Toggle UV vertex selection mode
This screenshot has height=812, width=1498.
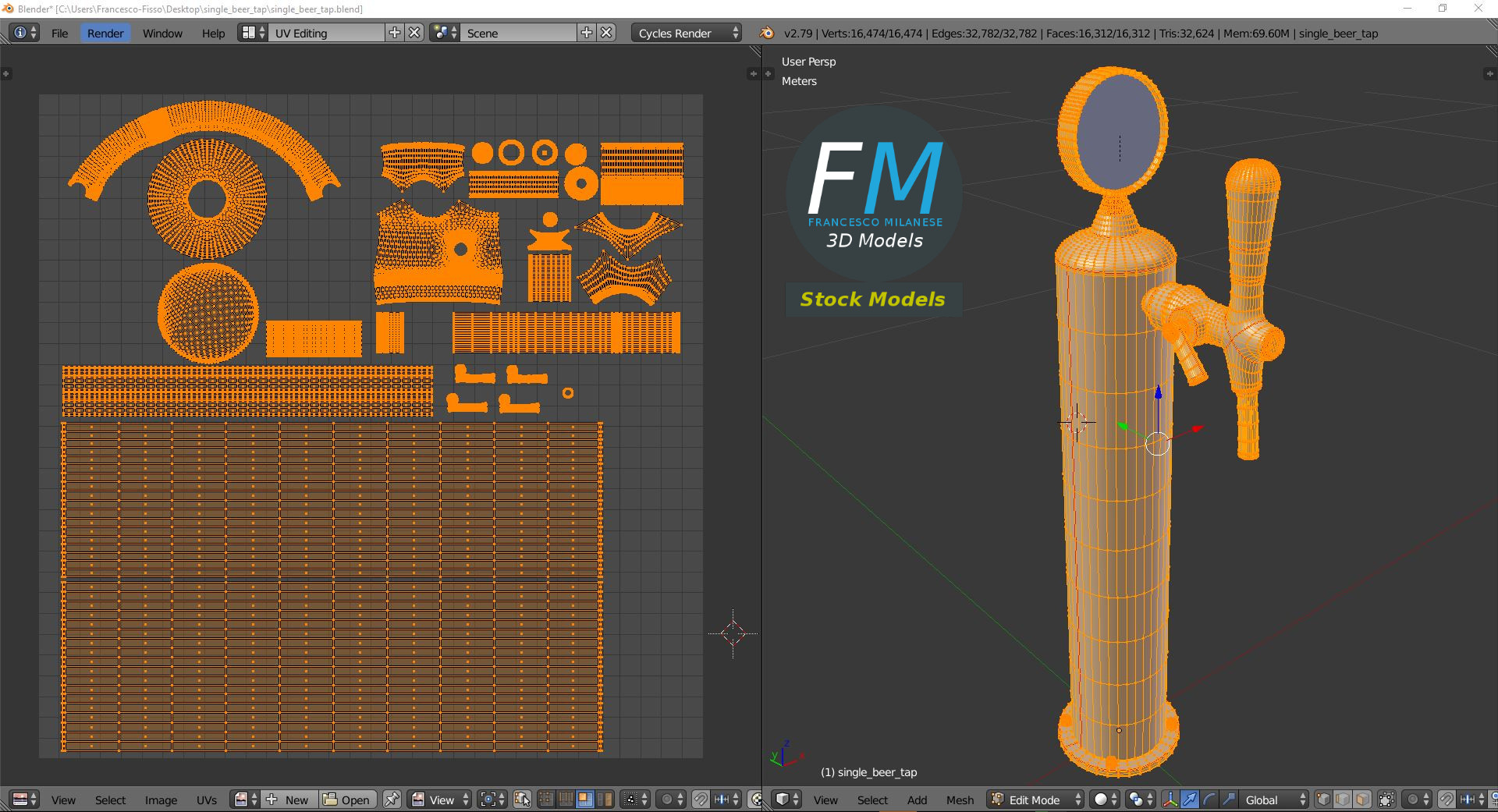[546, 800]
